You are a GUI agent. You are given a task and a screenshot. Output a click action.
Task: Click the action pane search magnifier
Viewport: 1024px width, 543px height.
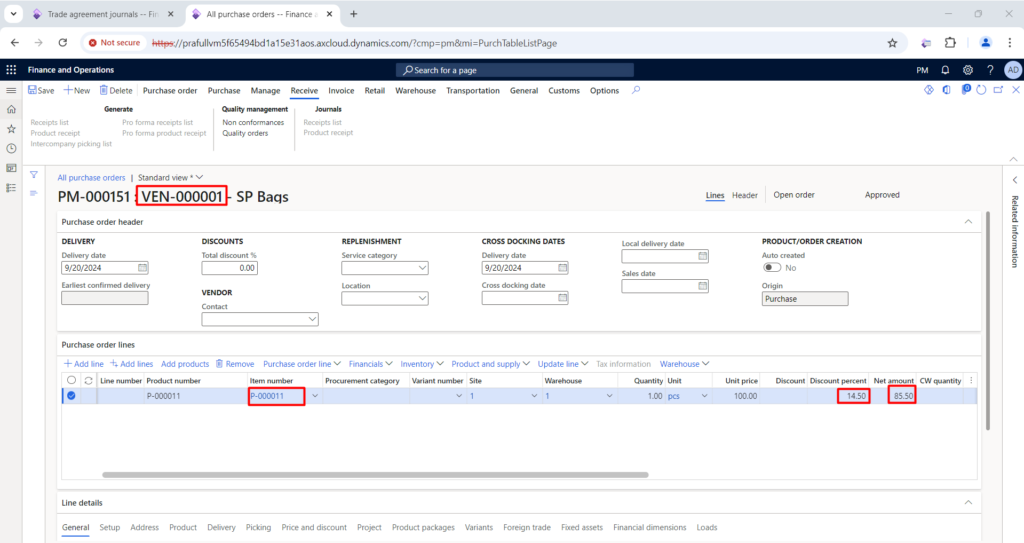click(636, 90)
